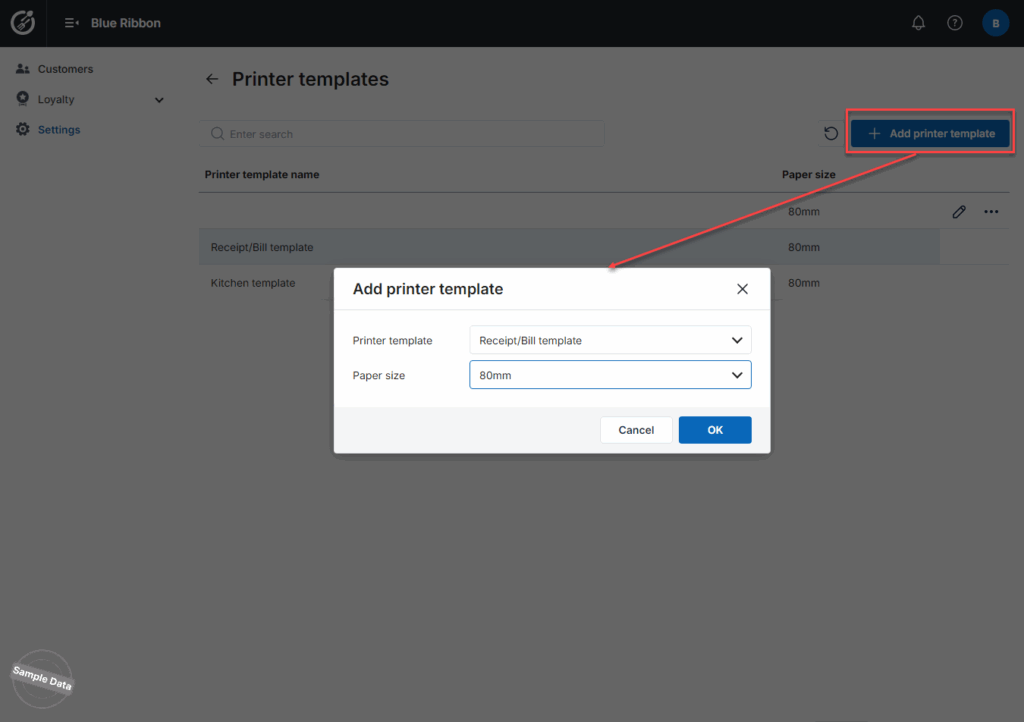Screen dimensions: 1024x722
Task: Open the notifications bell
Action: [x=918, y=23]
